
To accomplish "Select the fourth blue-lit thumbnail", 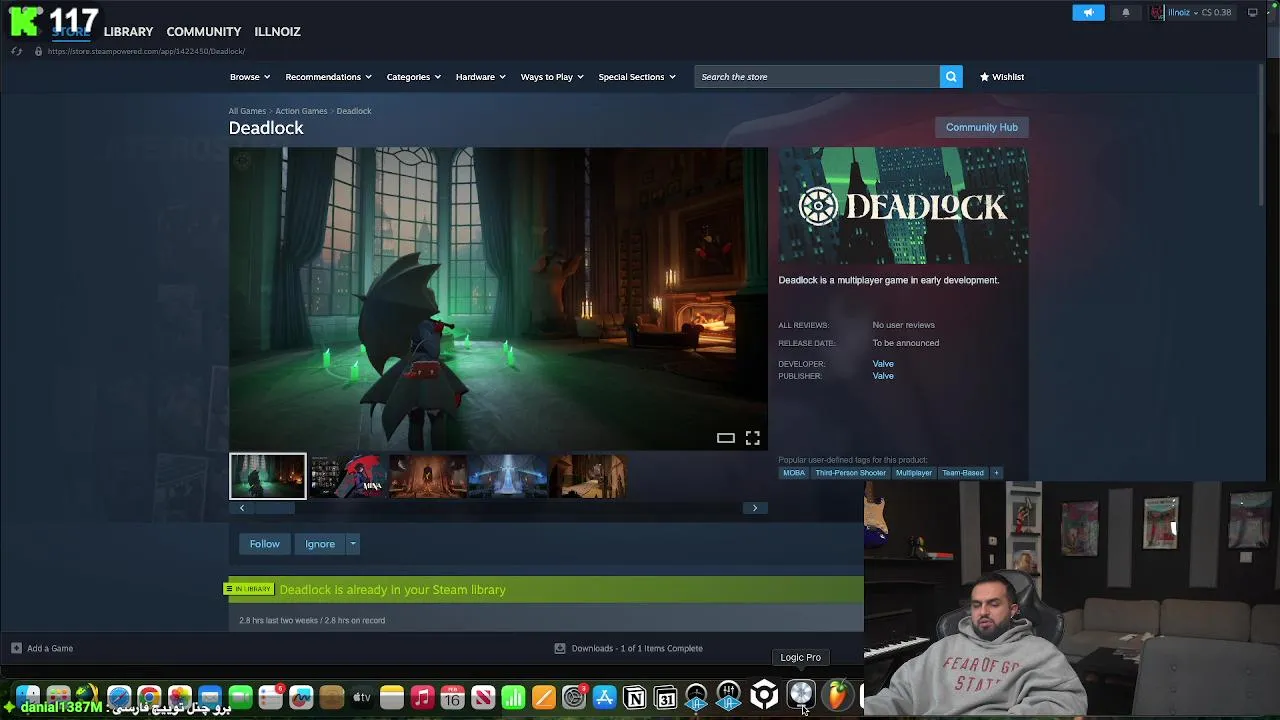I will click(x=507, y=476).
